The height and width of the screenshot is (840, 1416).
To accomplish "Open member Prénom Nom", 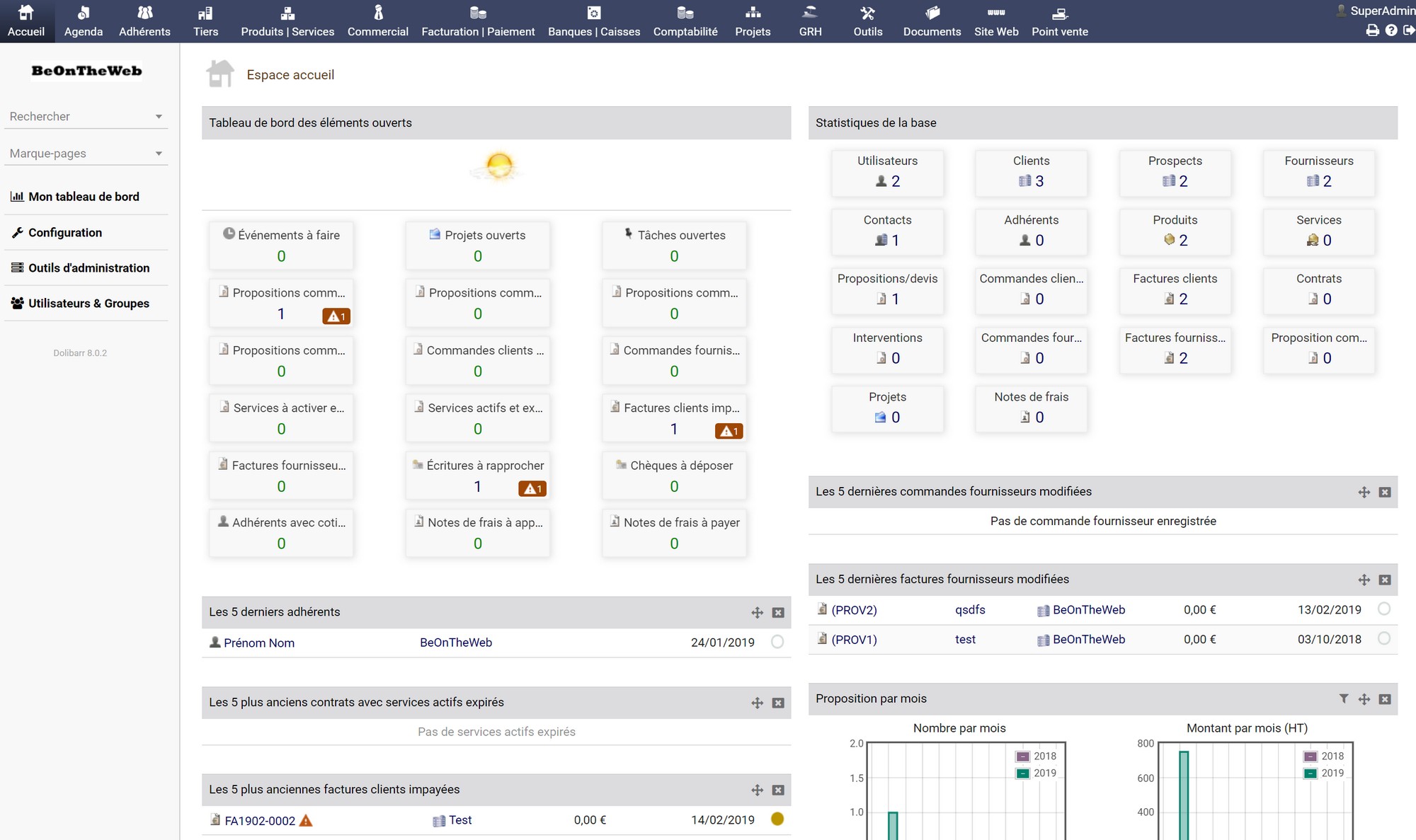I will click(x=259, y=643).
